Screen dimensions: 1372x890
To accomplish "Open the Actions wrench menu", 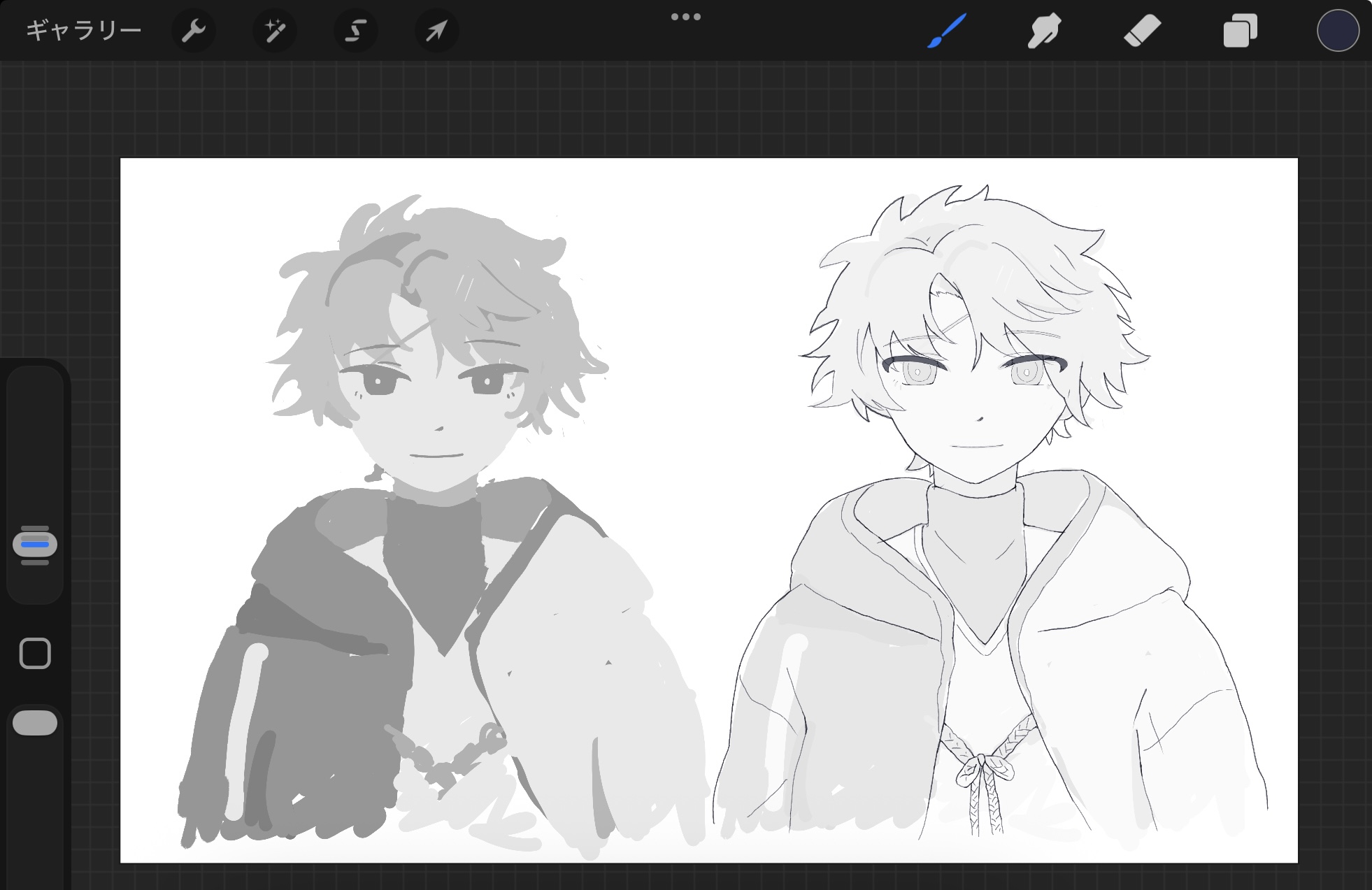I will click(x=193, y=31).
